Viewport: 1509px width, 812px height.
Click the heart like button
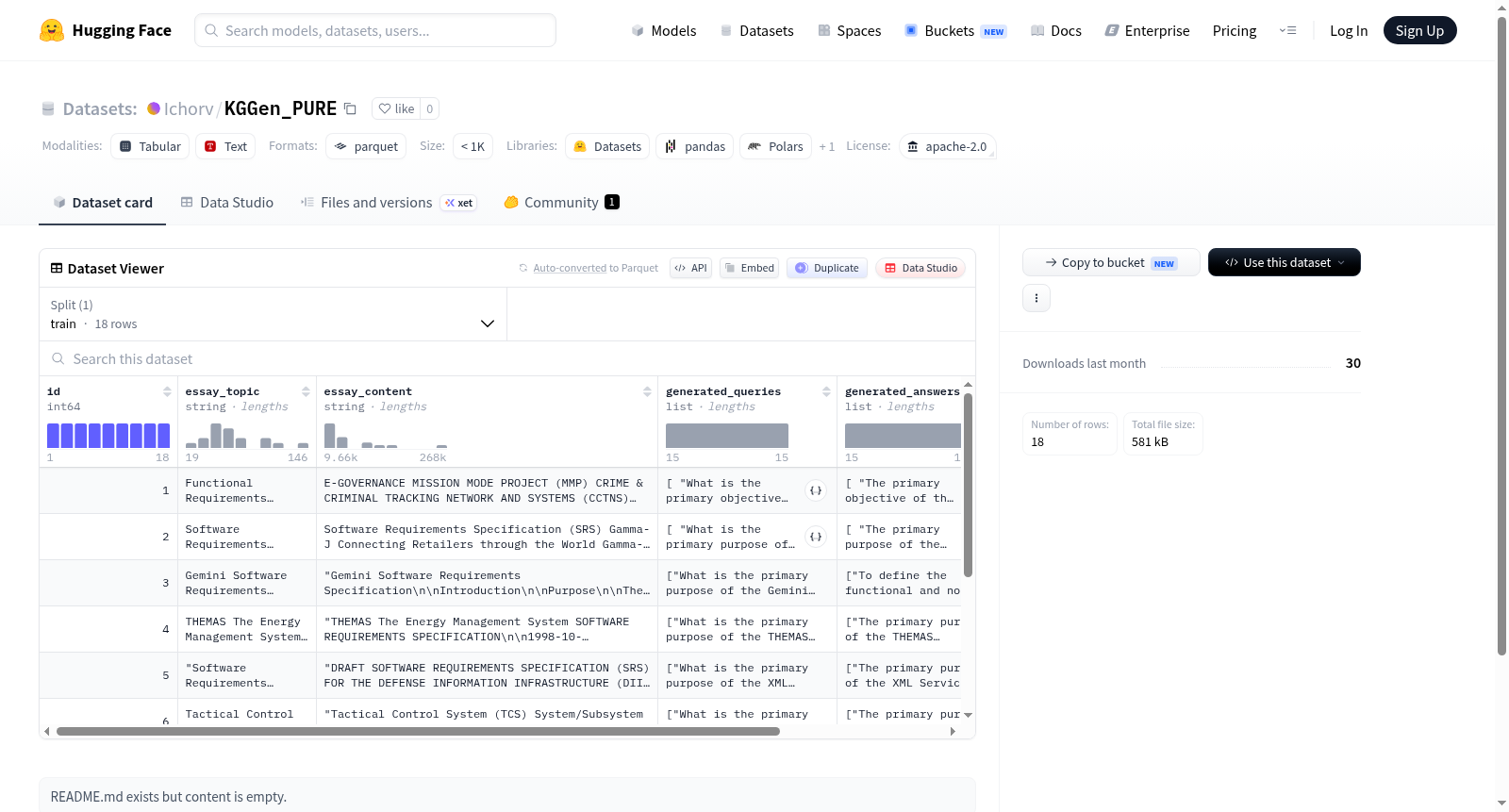(x=396, y=108)
